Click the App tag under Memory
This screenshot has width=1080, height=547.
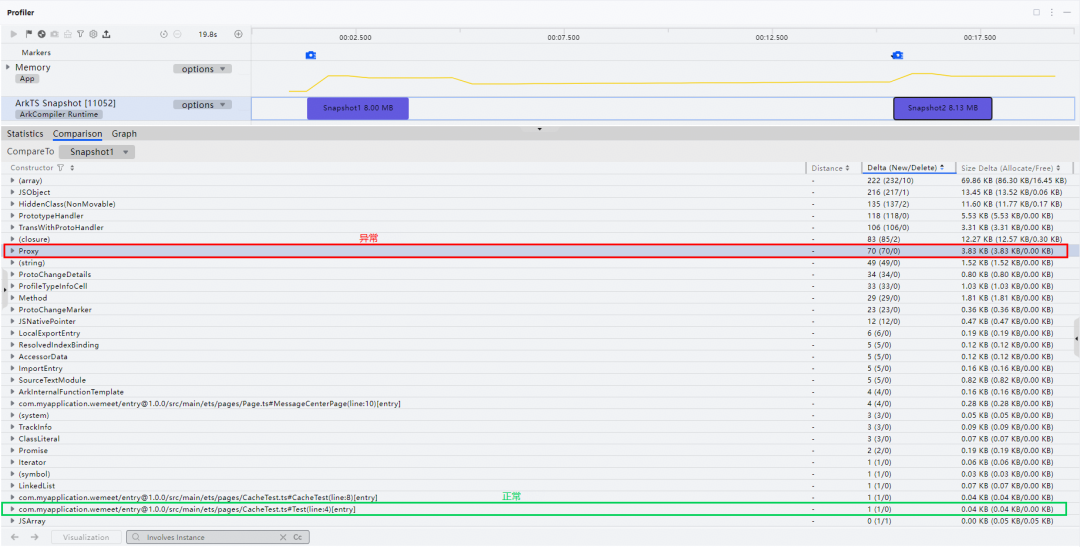point(27,79)
